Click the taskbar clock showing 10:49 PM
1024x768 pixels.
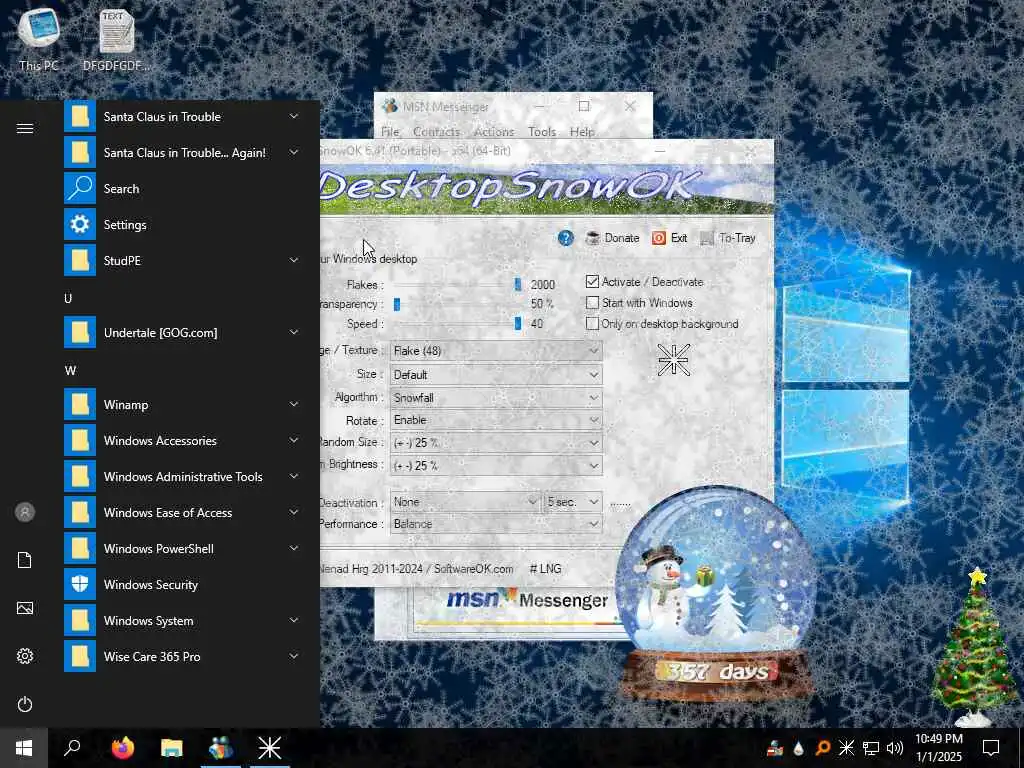938,748
